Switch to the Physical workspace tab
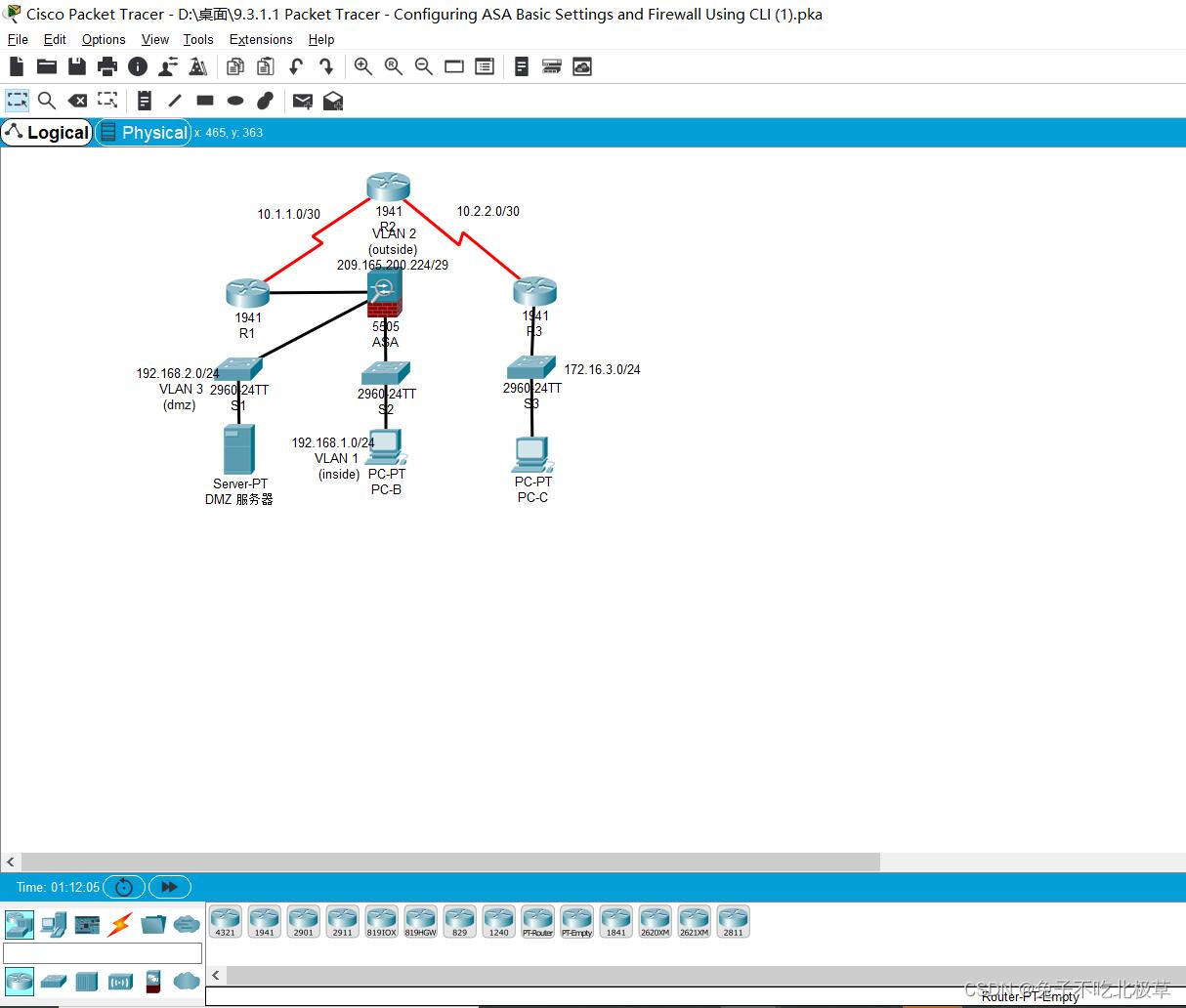Viewport: 1186px width, 1008px height. (x=144, y=132)
